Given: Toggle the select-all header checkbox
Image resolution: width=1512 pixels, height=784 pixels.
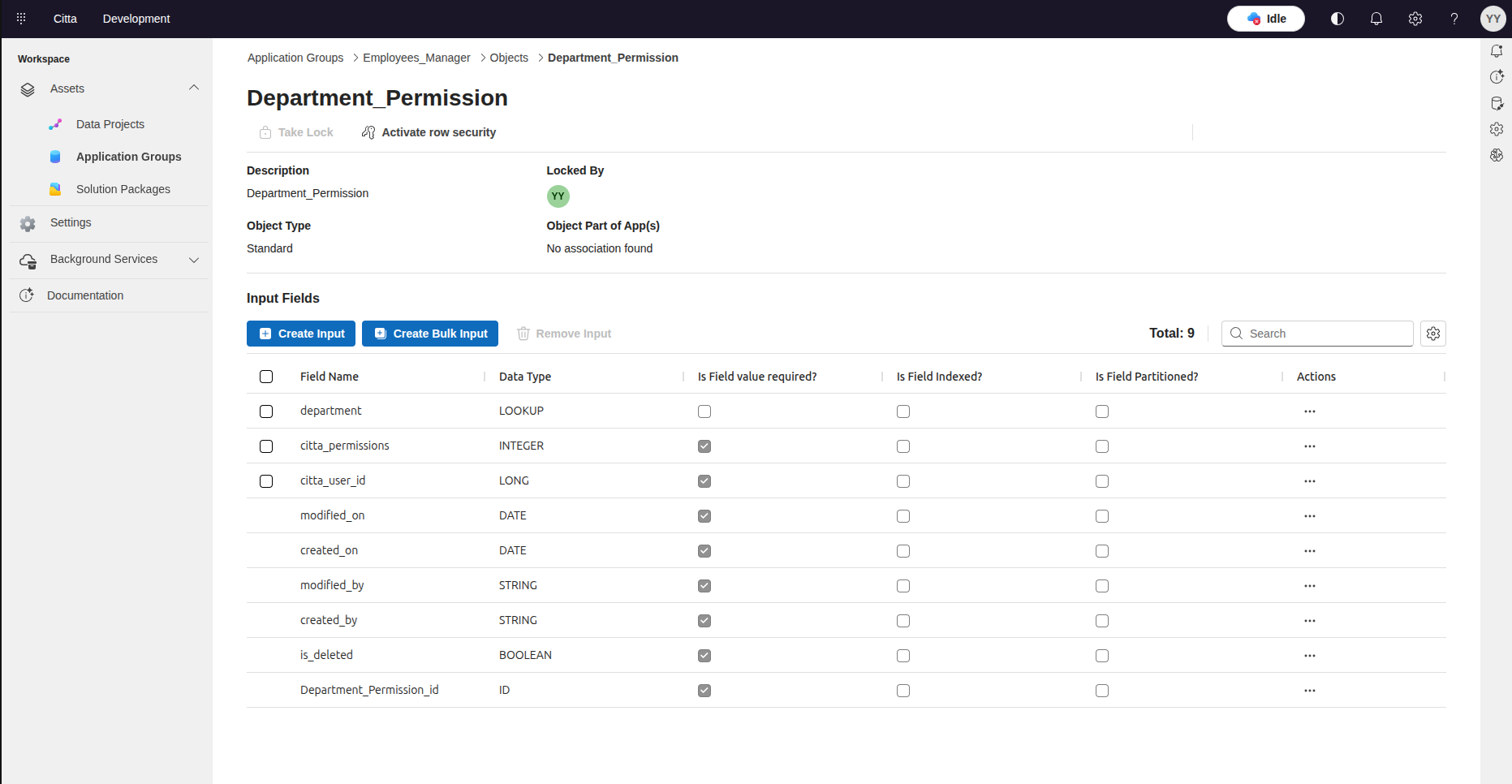Looking at the screenshot, I should (x=266, y=377).
